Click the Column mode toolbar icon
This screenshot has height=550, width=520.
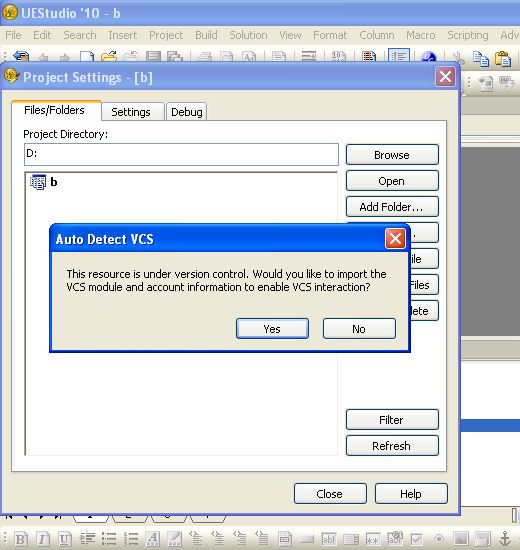(369, 56)
